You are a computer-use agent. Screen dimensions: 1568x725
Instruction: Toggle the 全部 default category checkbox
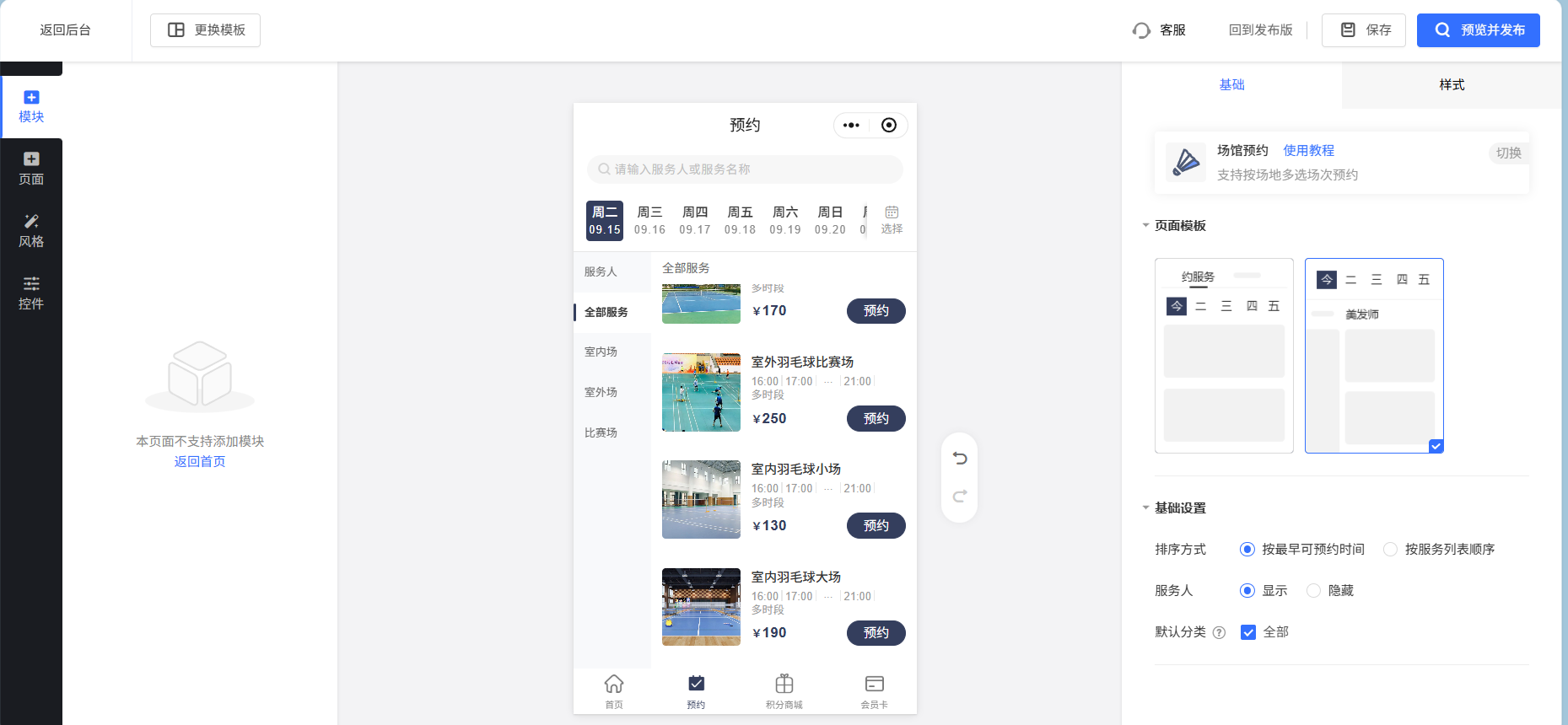(x=1248, y=632)
